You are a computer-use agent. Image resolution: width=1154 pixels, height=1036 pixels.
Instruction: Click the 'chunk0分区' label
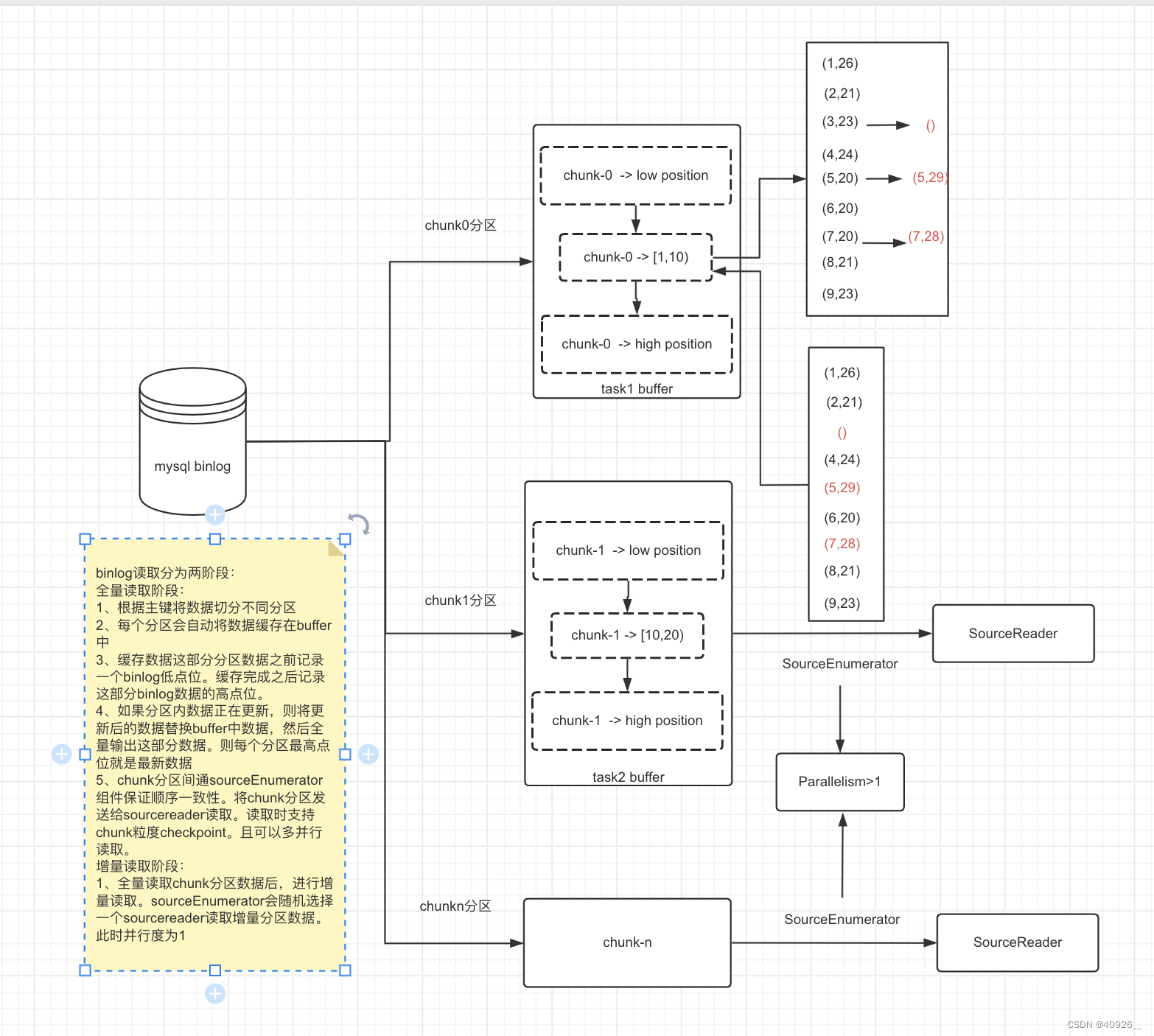coord(461,225)
